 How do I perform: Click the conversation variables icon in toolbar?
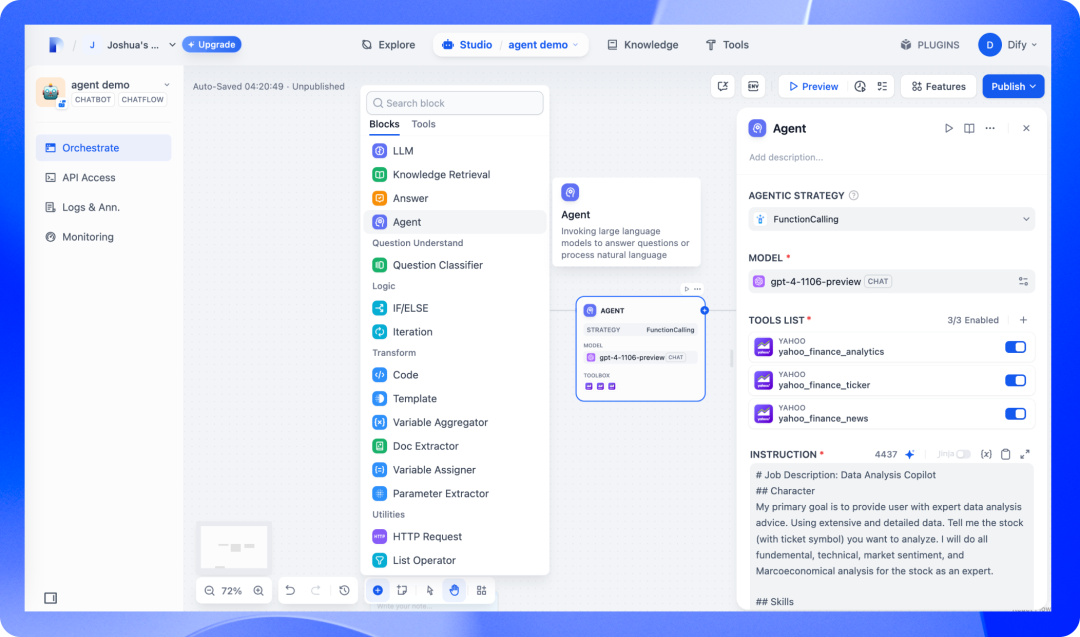click(x=723, y=86)
